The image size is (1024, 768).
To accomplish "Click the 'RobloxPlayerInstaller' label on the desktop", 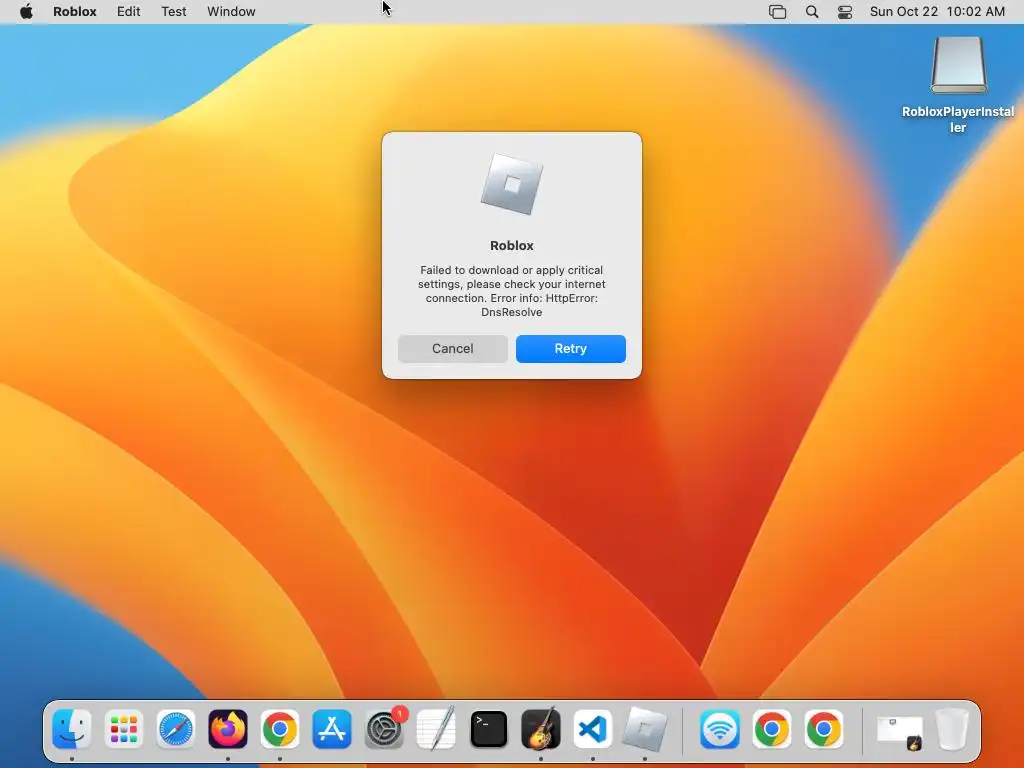I will (x=958, y=120).
